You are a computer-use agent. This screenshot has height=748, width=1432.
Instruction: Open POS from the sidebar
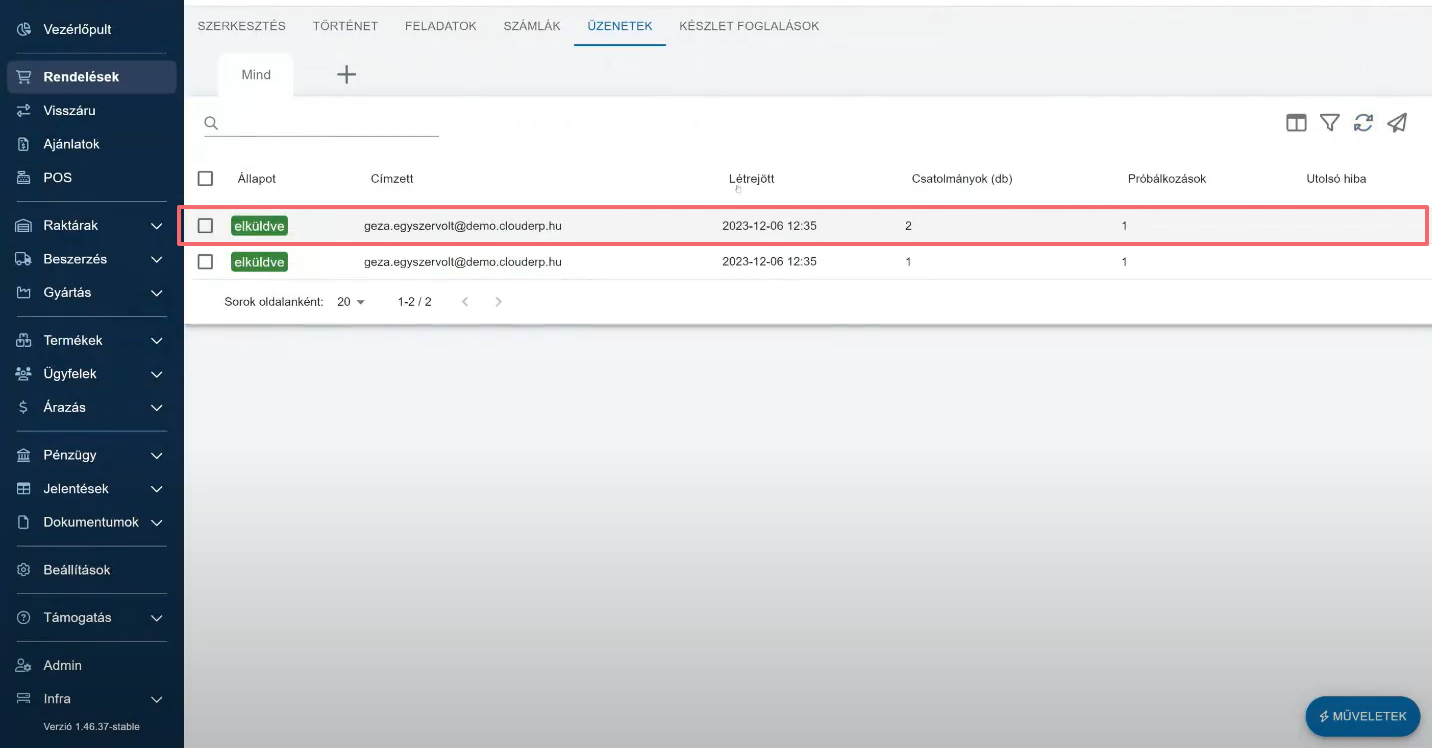point(58,178)
